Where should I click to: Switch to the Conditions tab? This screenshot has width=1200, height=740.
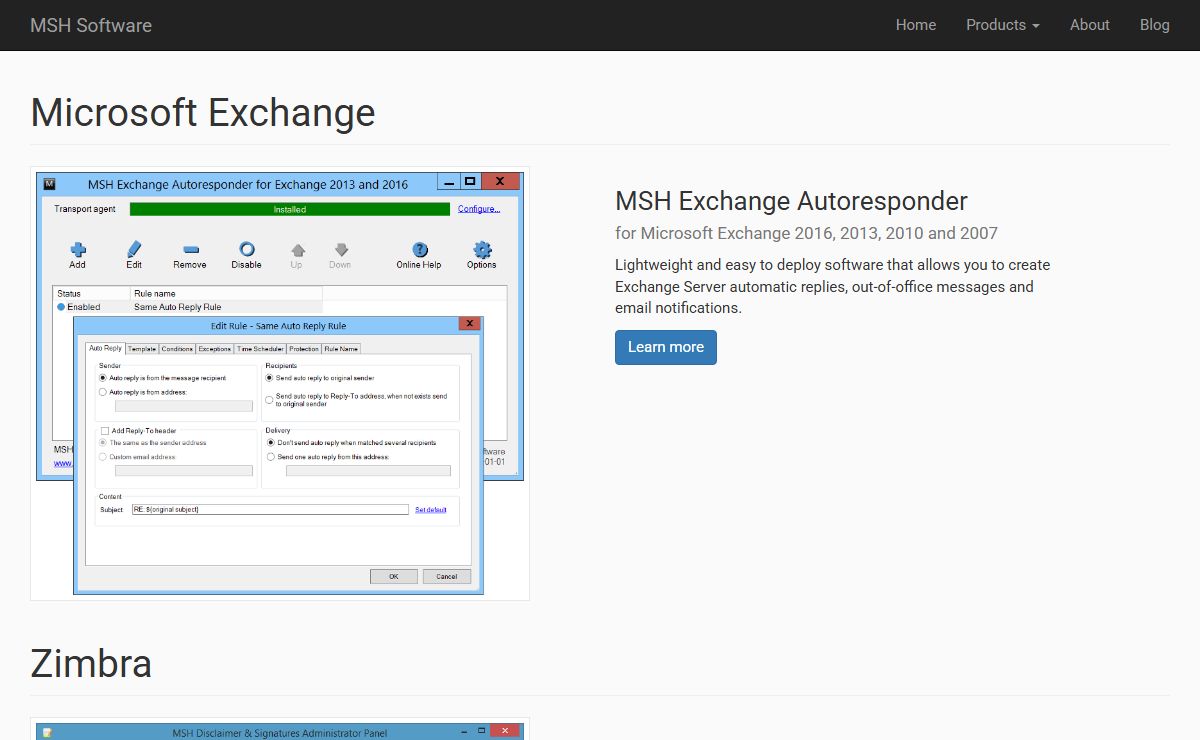177,349
